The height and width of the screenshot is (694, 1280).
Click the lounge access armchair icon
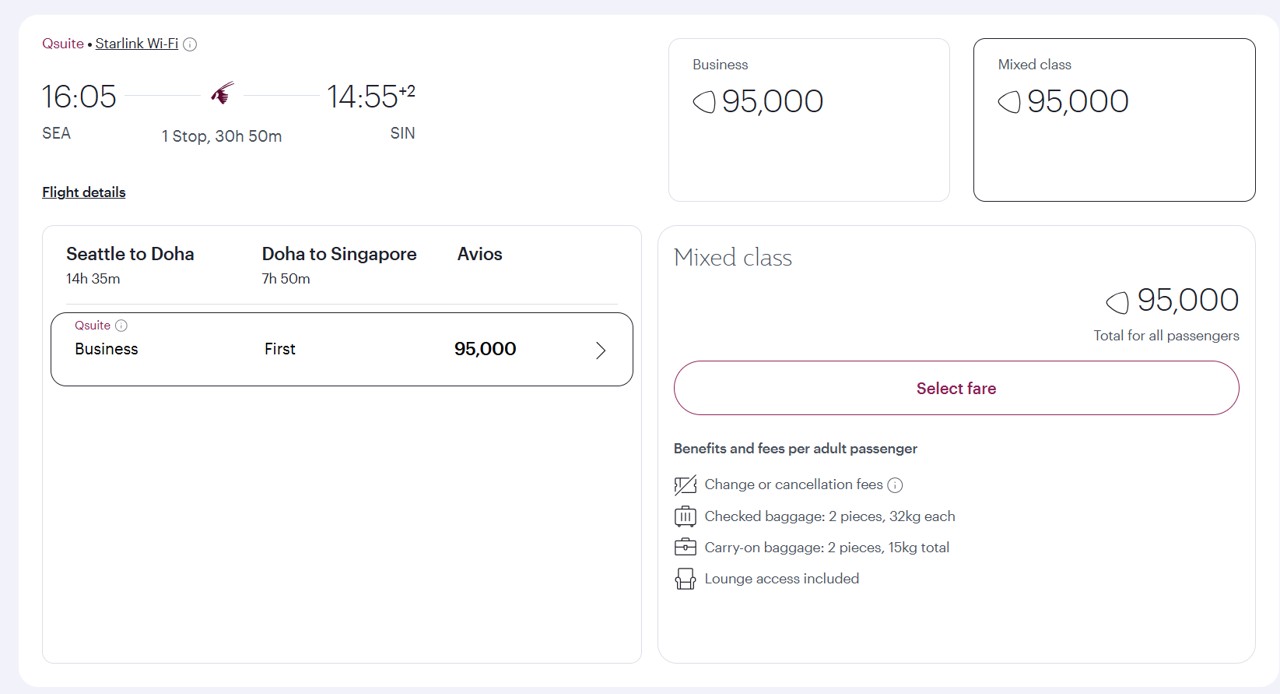click(x=685, y=579)
